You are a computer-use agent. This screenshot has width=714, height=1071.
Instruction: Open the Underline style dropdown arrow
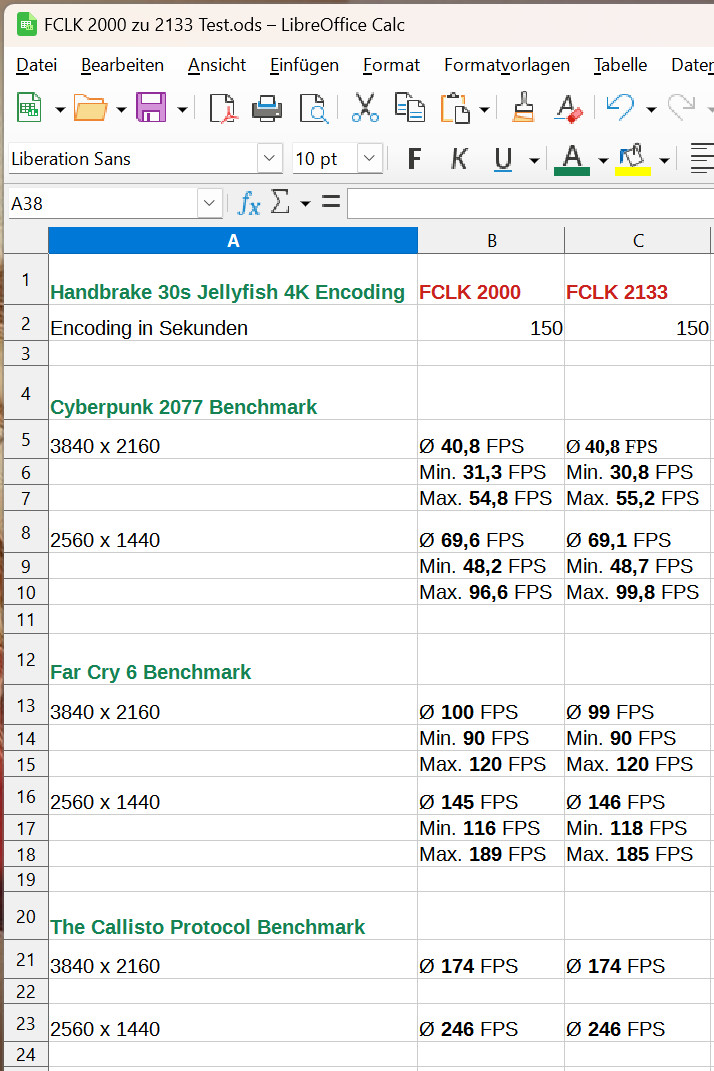[534, 161]
